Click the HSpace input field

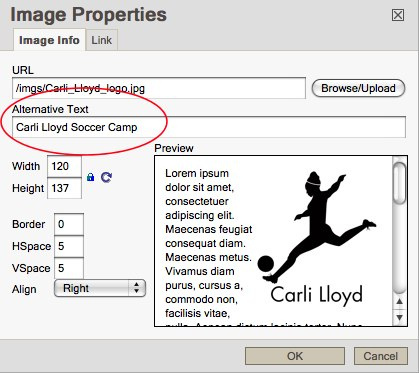(x=69, y=246)
